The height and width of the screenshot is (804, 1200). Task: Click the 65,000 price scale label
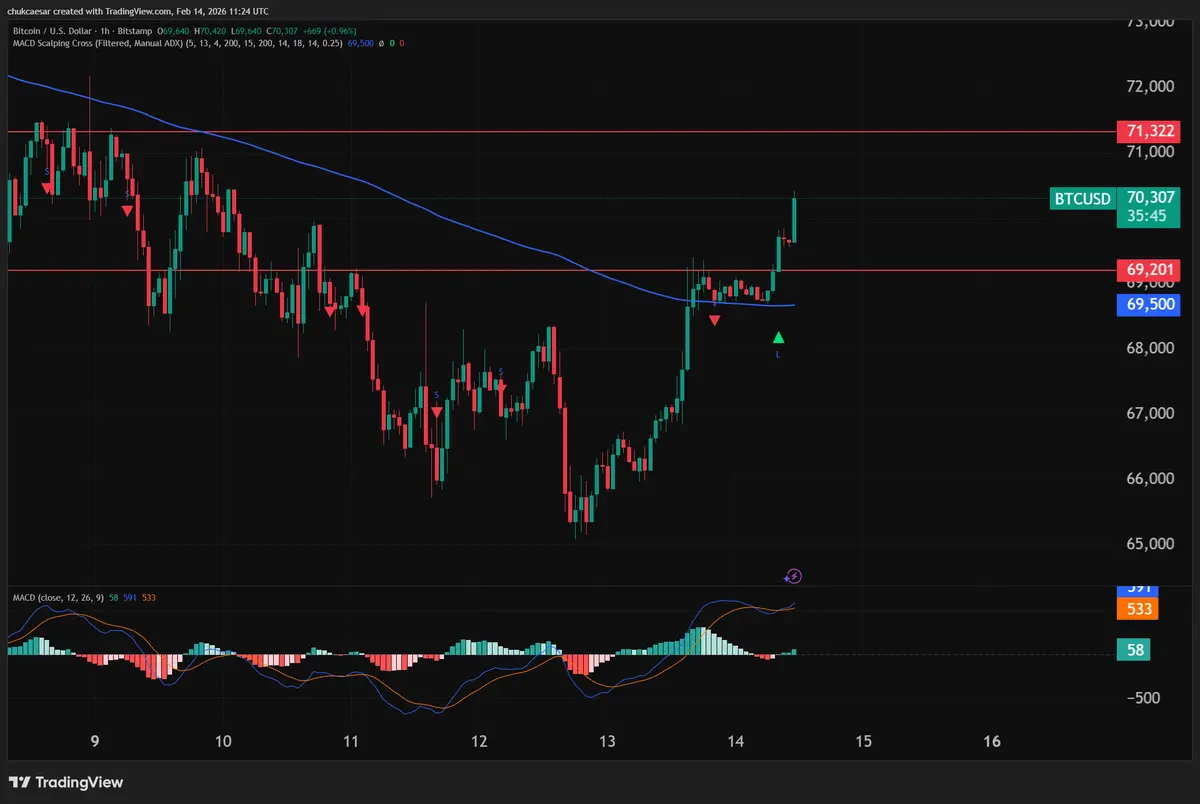tap(1150, 545)
